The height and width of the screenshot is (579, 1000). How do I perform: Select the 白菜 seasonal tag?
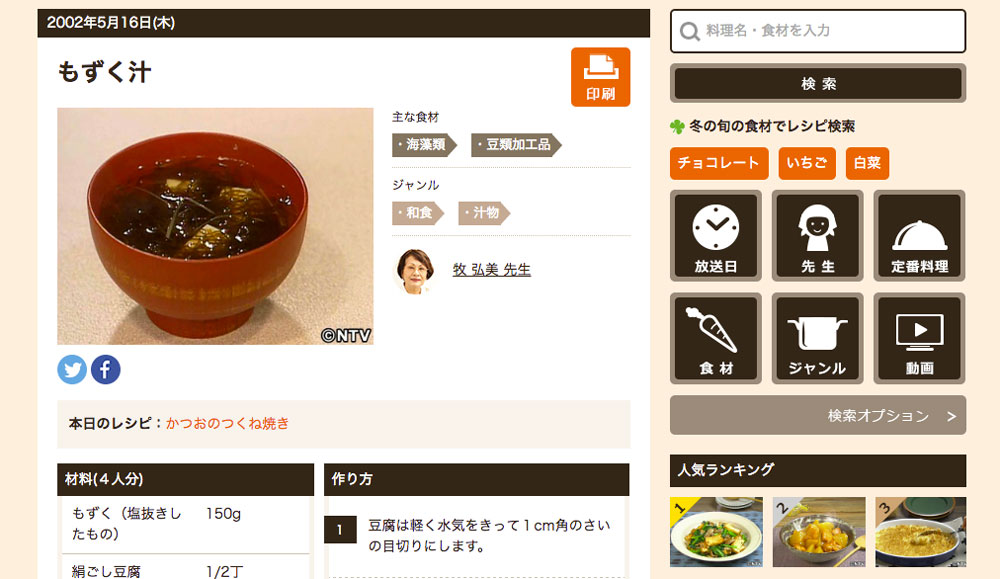click(x=867, y=163)
